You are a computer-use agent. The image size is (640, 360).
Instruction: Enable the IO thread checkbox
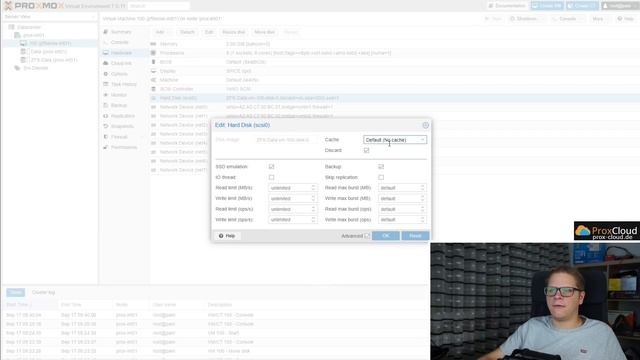[271, 177]
